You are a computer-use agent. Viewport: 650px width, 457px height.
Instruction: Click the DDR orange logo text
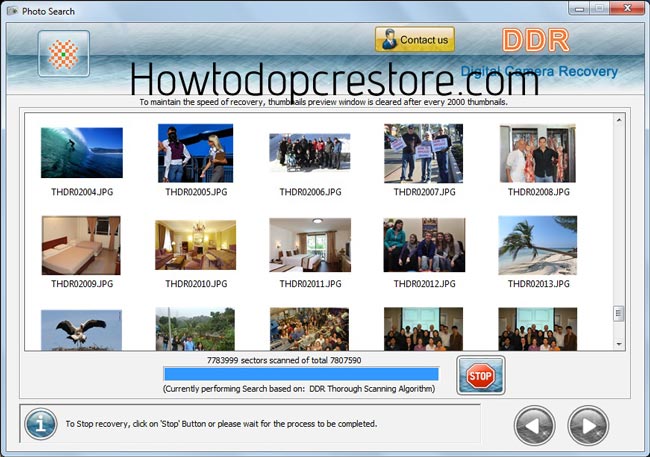tap(536, 40)
